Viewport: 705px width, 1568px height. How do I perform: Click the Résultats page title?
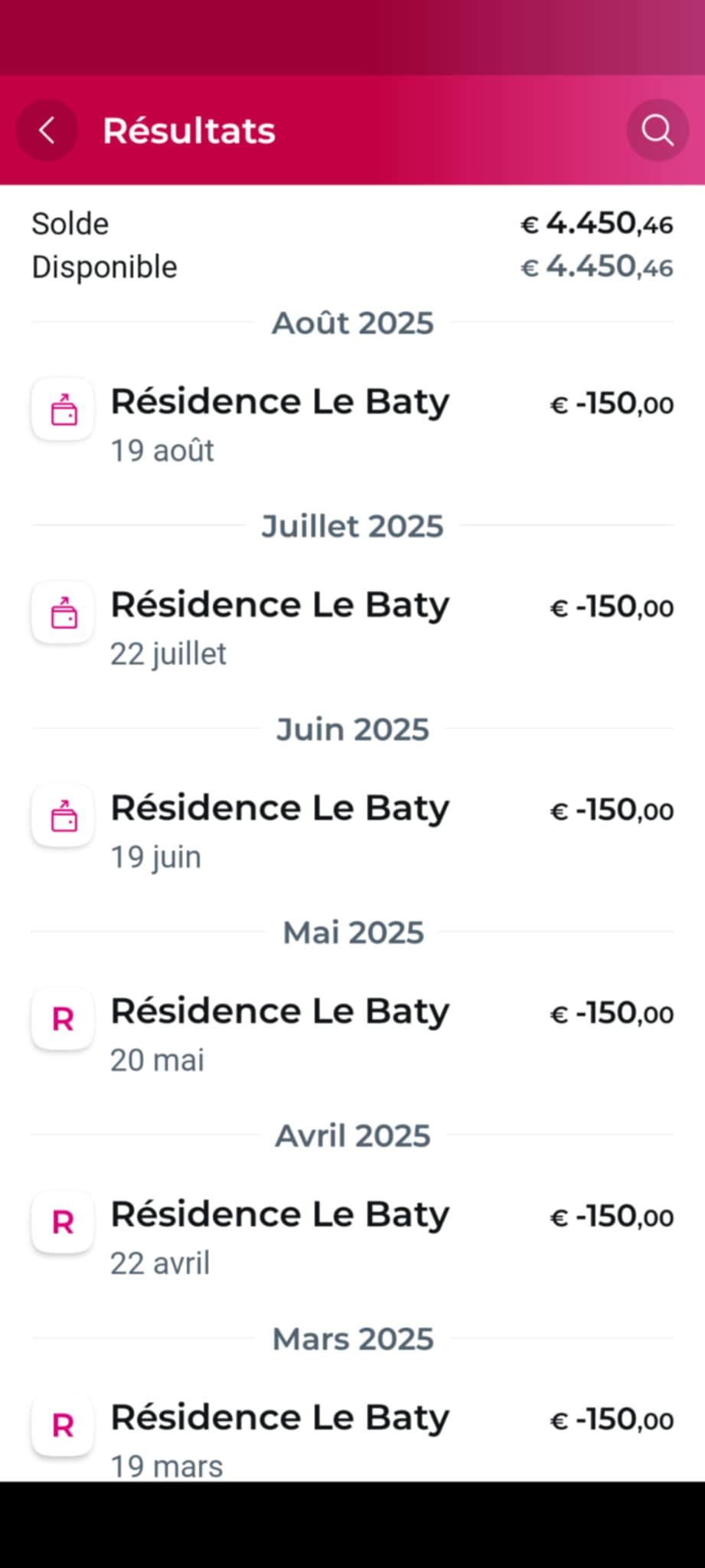click(189, 130)
